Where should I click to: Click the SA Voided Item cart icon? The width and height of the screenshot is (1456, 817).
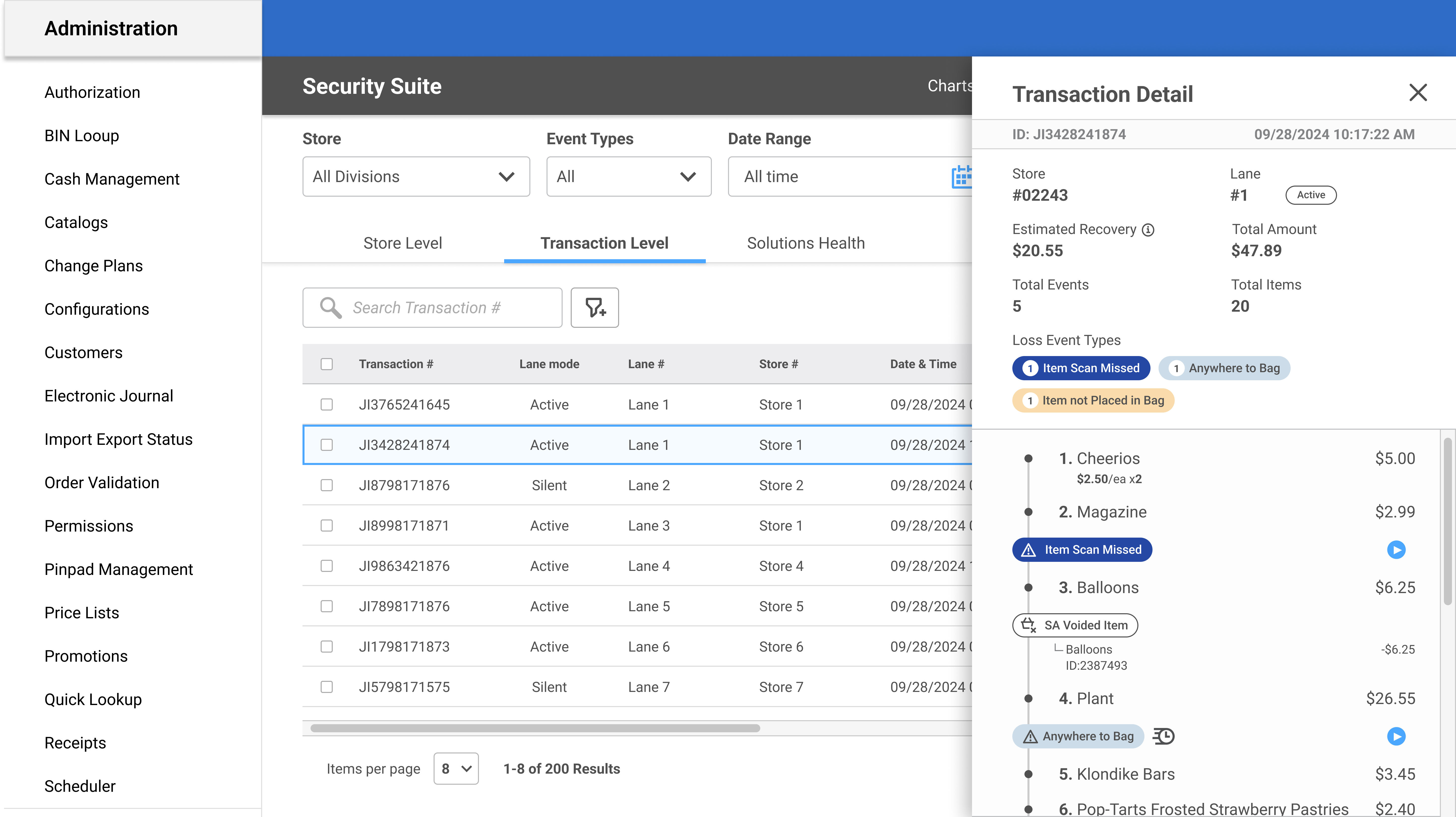pos(1029,625)
